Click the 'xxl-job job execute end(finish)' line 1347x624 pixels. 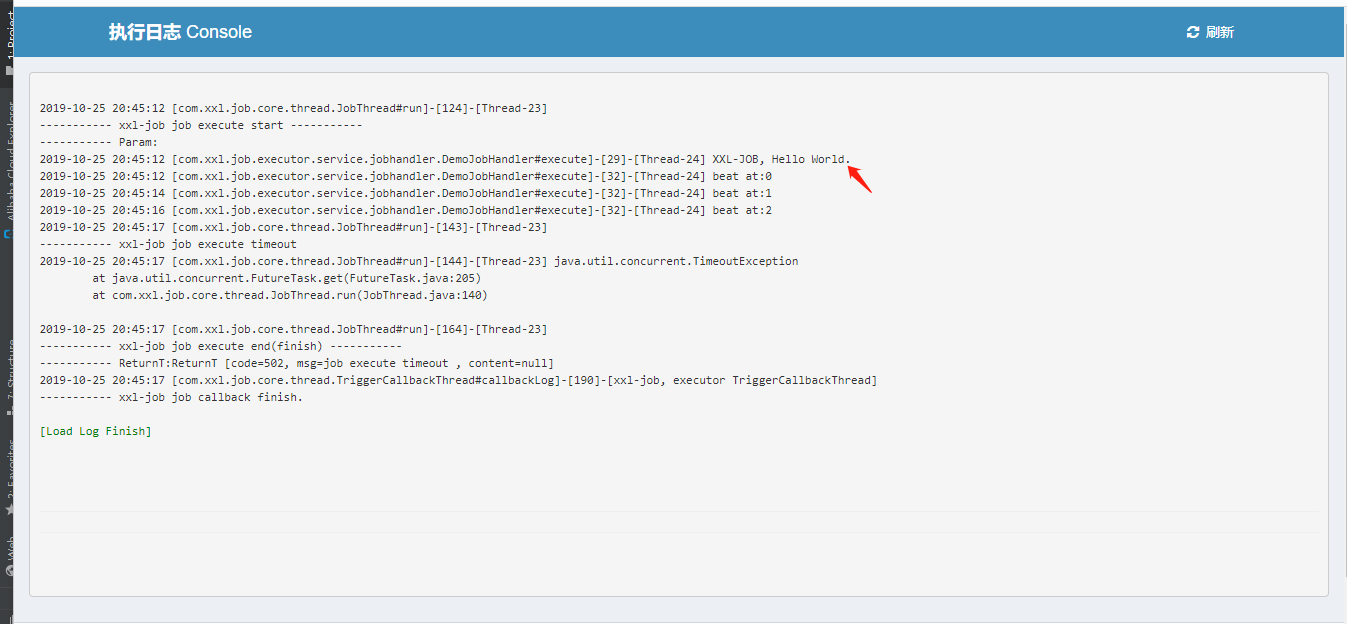tap(221, 346)
